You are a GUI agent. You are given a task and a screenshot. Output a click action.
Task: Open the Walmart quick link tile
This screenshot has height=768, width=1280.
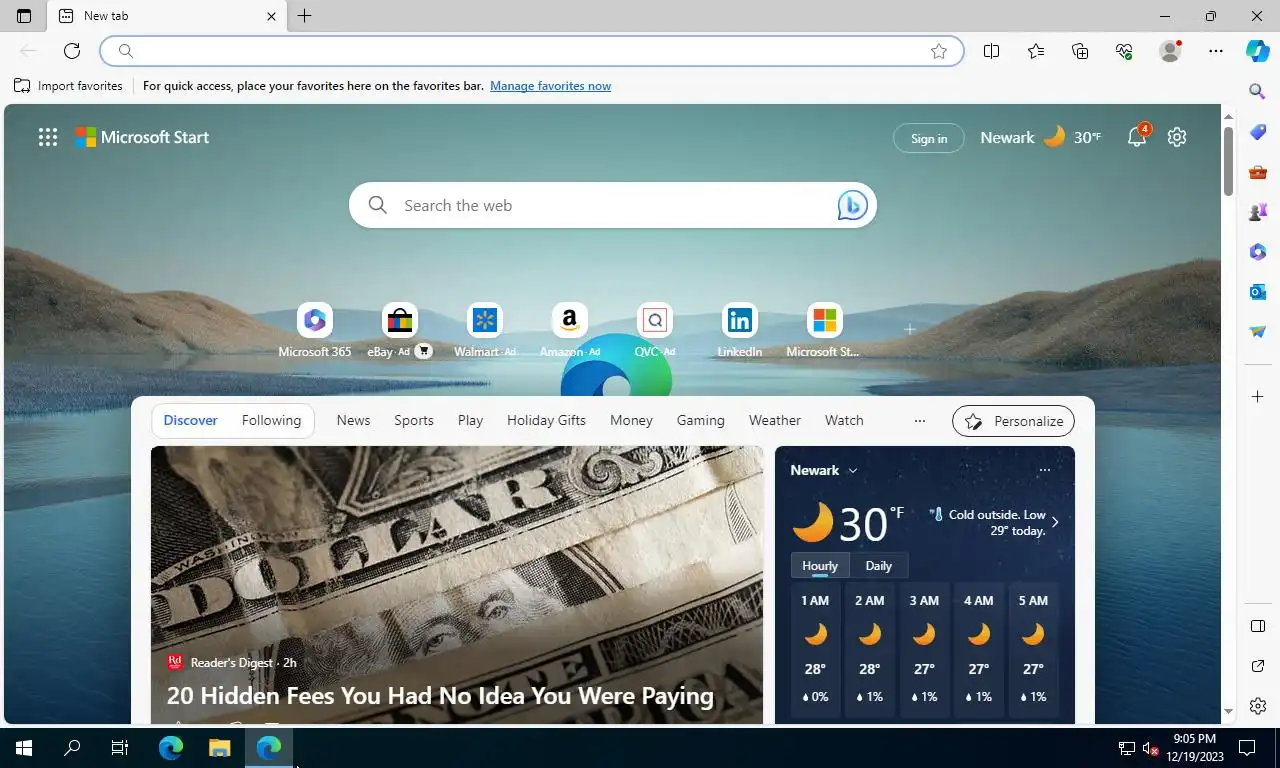point(485,331)
